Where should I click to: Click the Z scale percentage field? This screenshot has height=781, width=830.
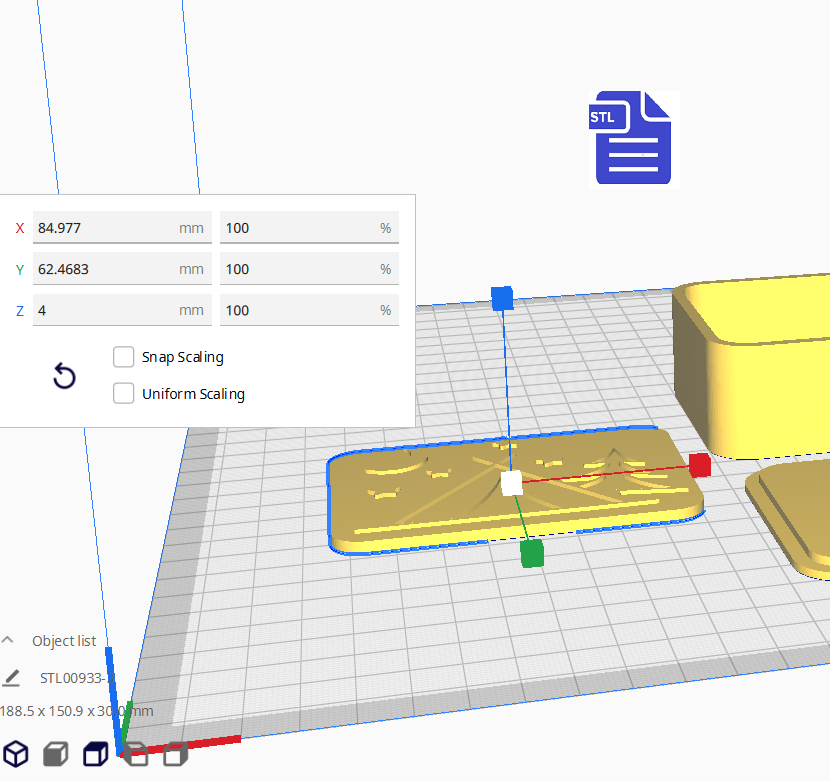click(x=298, y=310)
